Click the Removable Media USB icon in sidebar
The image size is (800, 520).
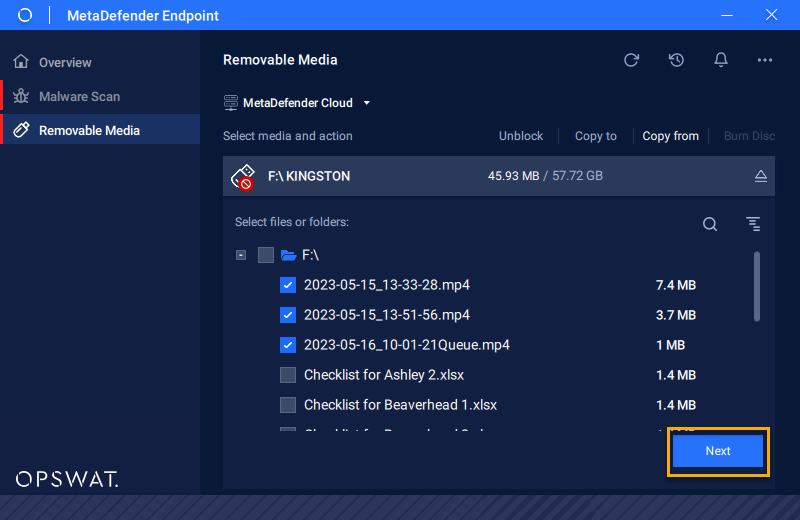[21, 130]
